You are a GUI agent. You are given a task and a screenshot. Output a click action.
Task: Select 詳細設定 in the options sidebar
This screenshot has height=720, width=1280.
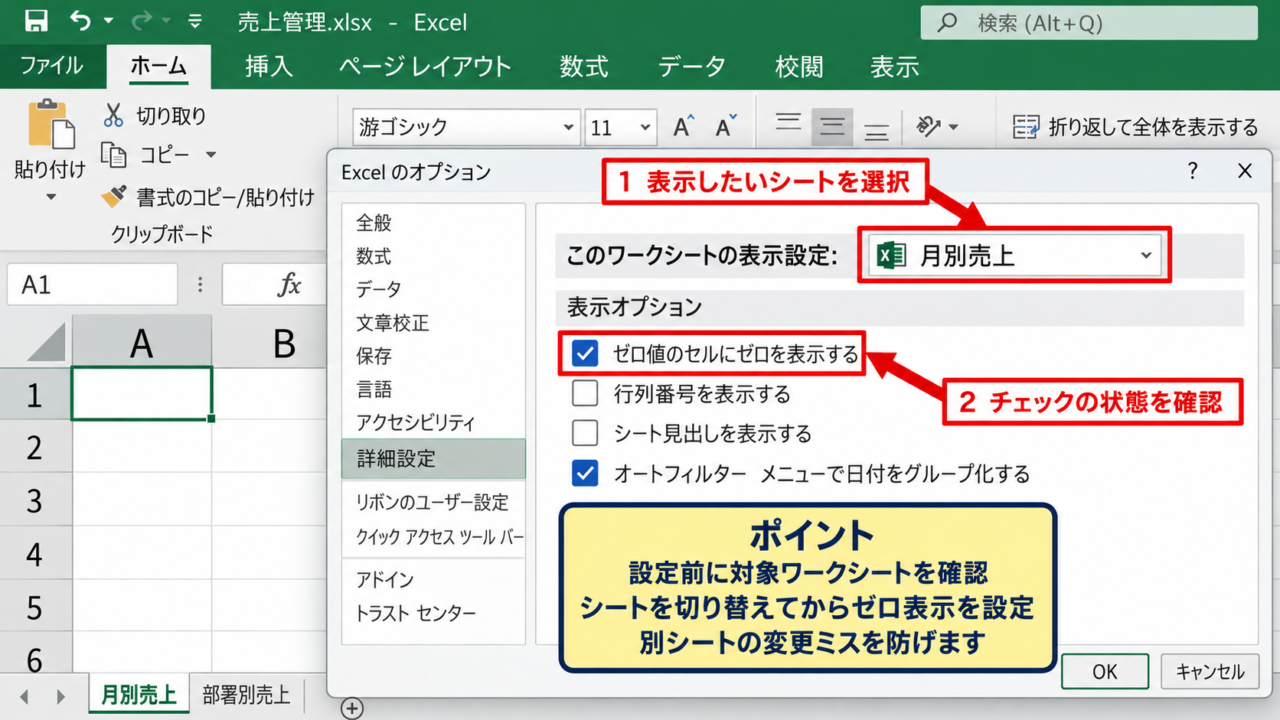click(x=433, y=458)
